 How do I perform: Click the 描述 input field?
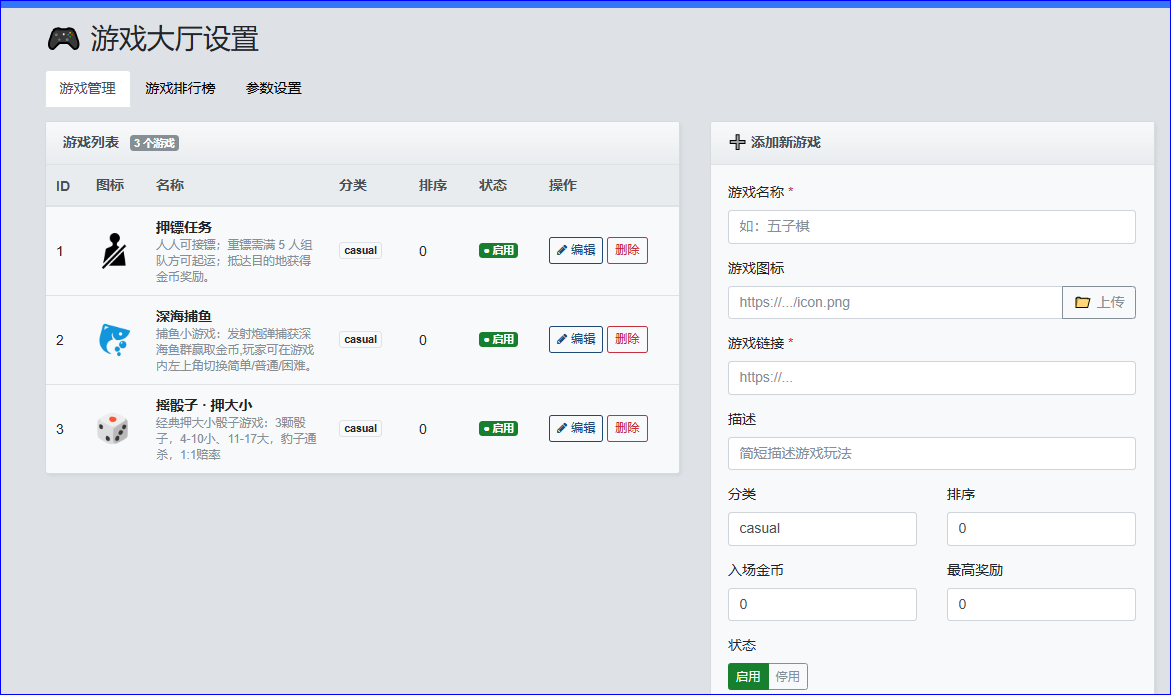tap(931, 453)
